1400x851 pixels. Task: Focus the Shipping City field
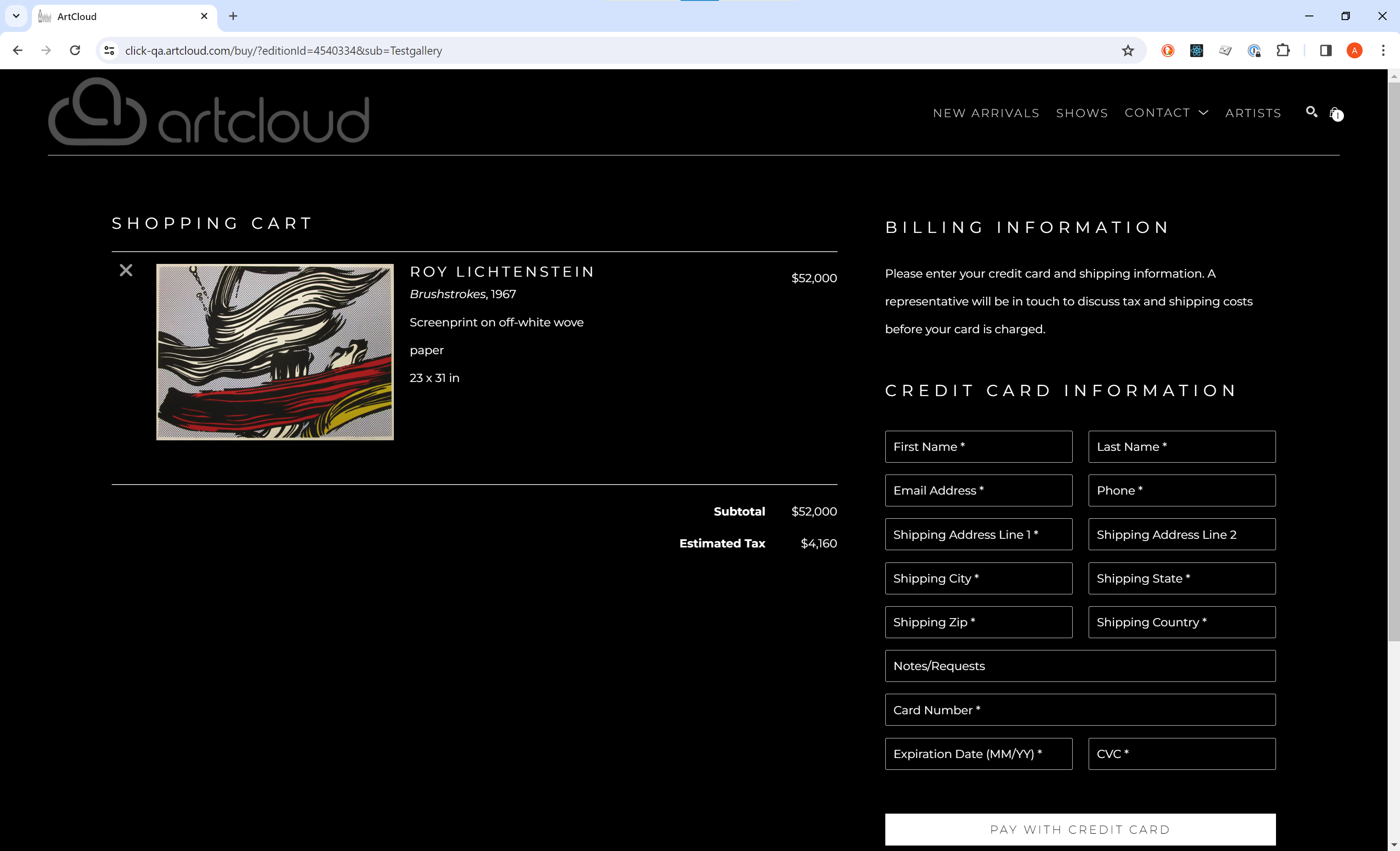(978, 578)
